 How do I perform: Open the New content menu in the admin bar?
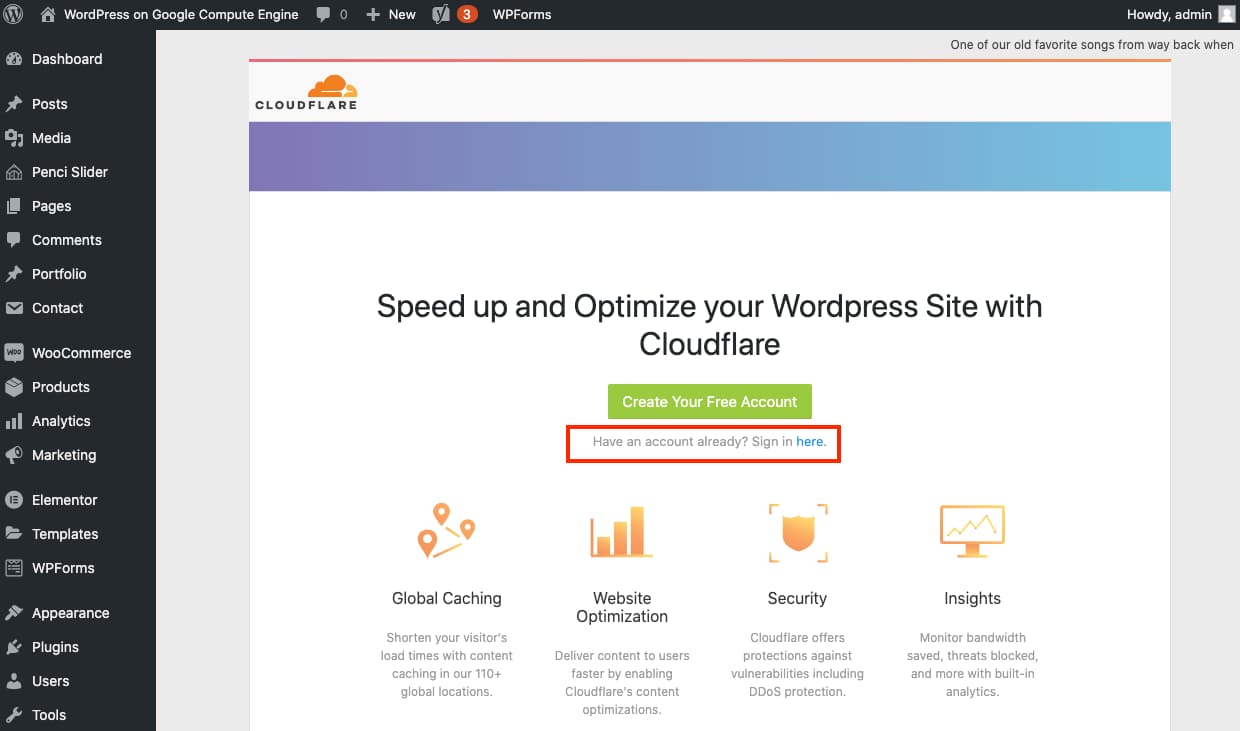pos(390,15)
